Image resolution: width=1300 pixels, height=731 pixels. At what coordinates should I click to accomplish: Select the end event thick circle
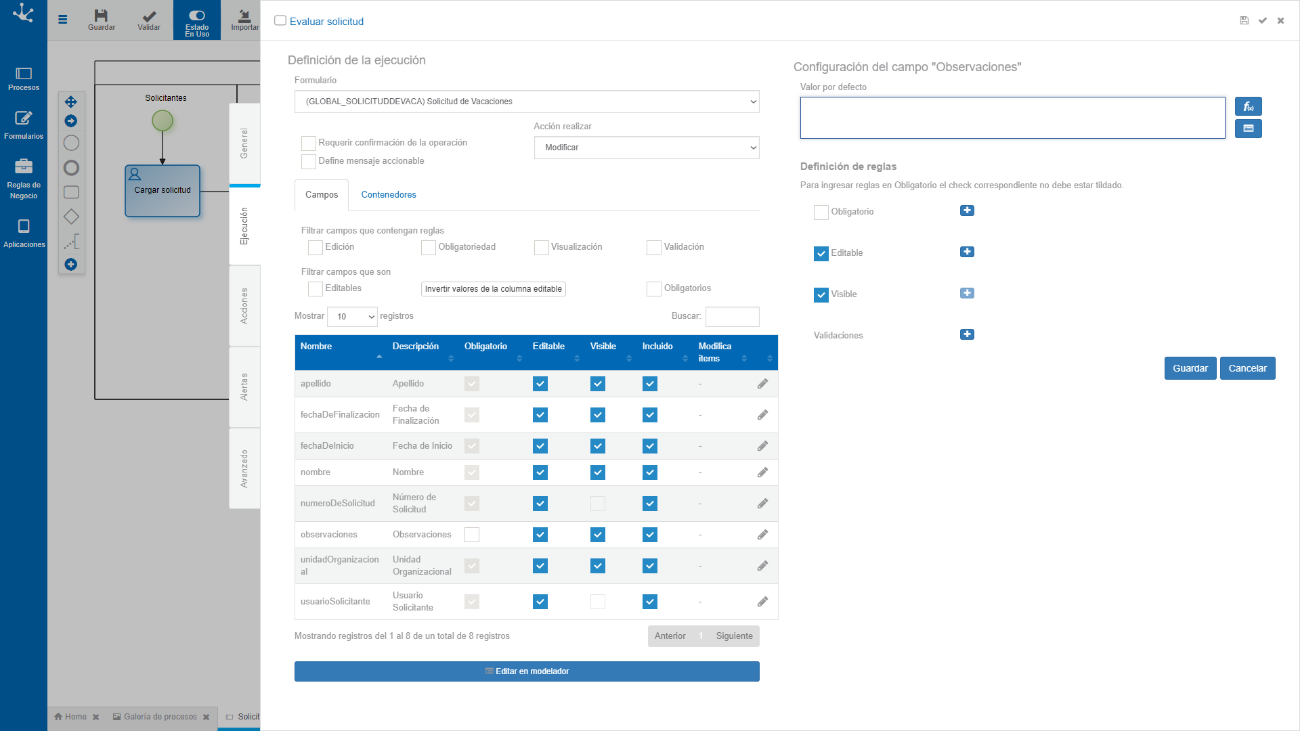pyautogui.click(x=71, y=167)
